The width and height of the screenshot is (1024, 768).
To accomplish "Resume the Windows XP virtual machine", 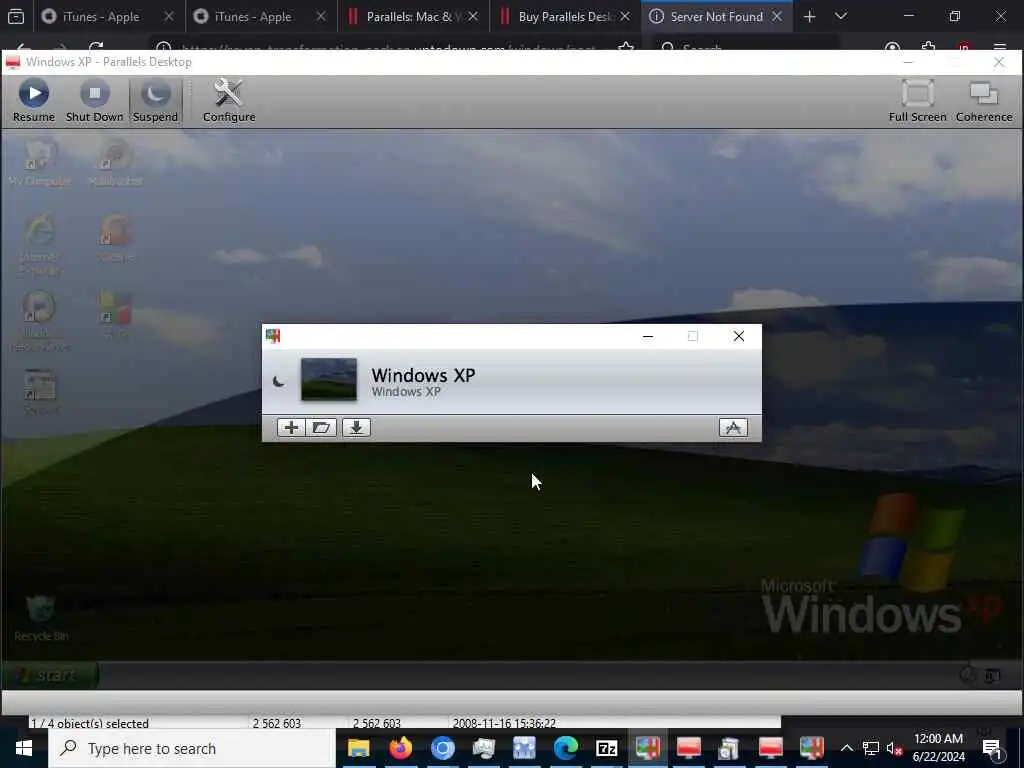I will tap(34, 100).
